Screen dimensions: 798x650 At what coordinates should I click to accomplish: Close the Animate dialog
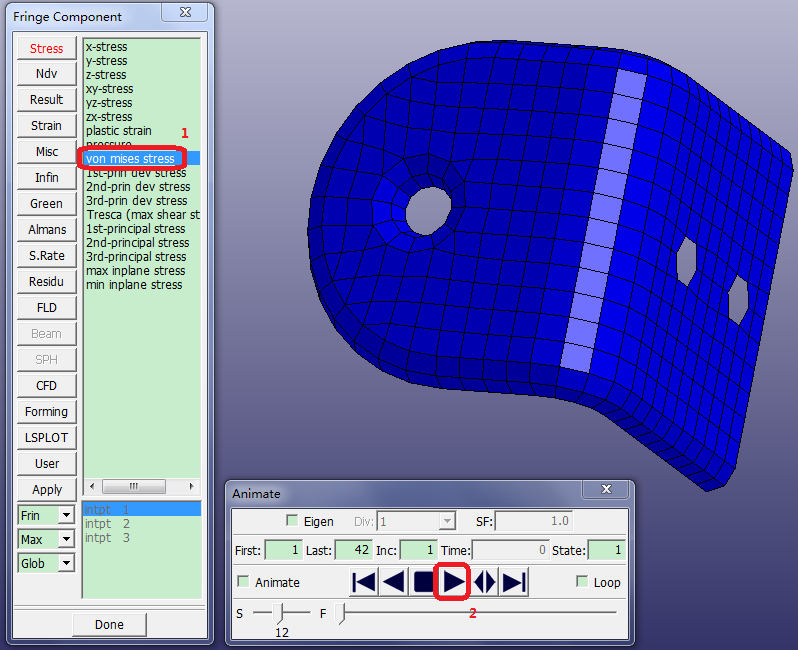coord(606,490)
